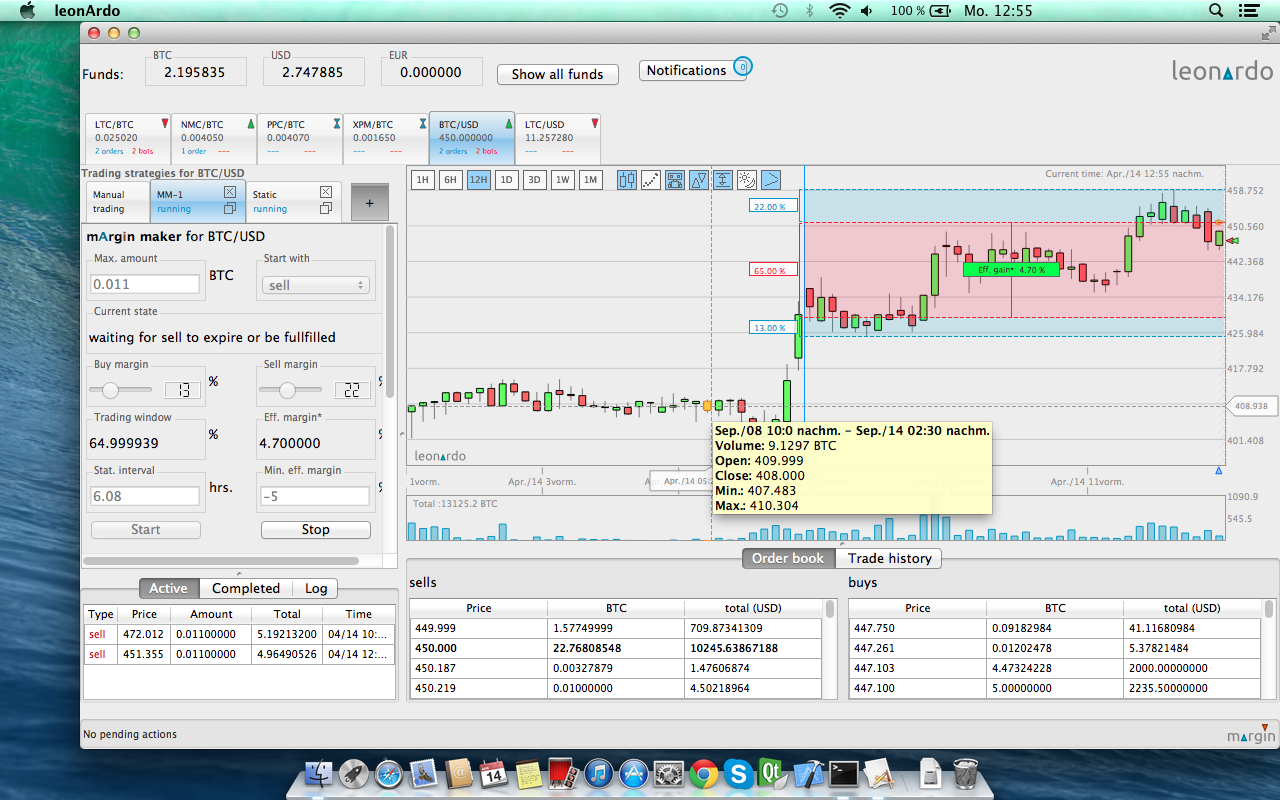Select the PPC/BTC market tab
The image size is (1280, 800).
(300, 138)
